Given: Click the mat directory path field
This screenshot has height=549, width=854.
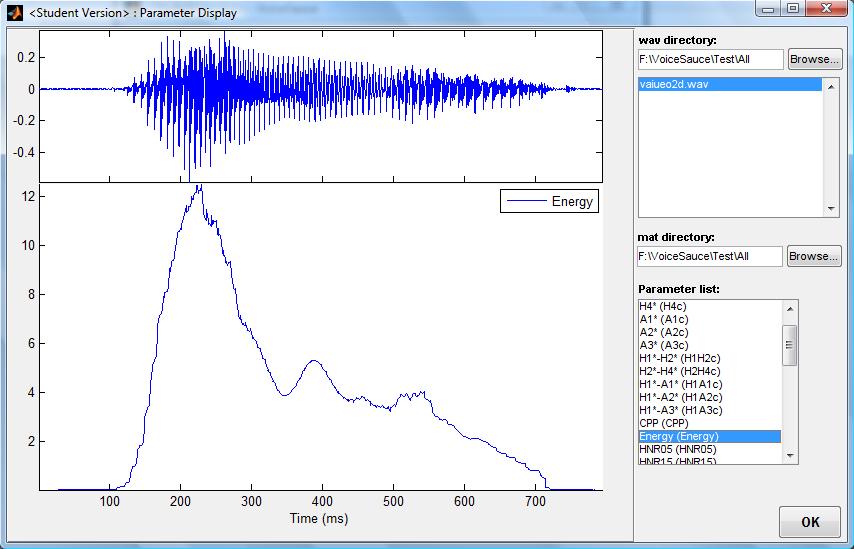Looking at the screenshot, I should pyautogui.click(x=710, y=257).
